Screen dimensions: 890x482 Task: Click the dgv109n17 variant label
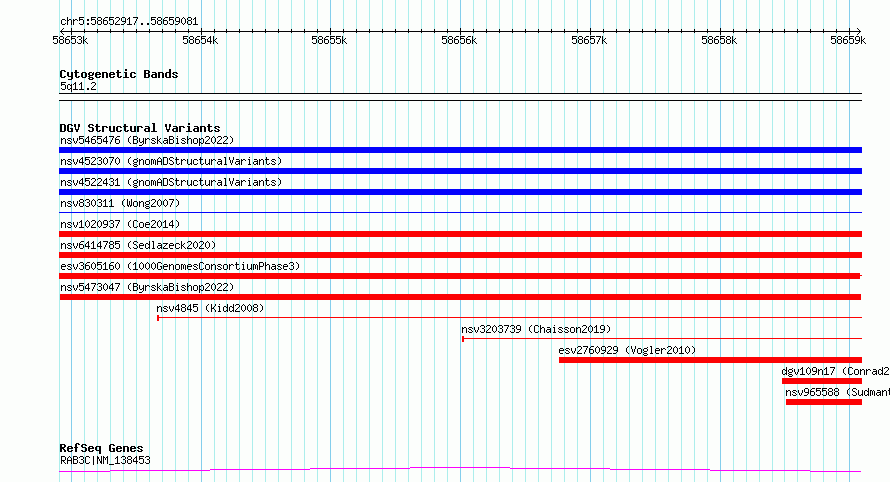tap(835, 371)
